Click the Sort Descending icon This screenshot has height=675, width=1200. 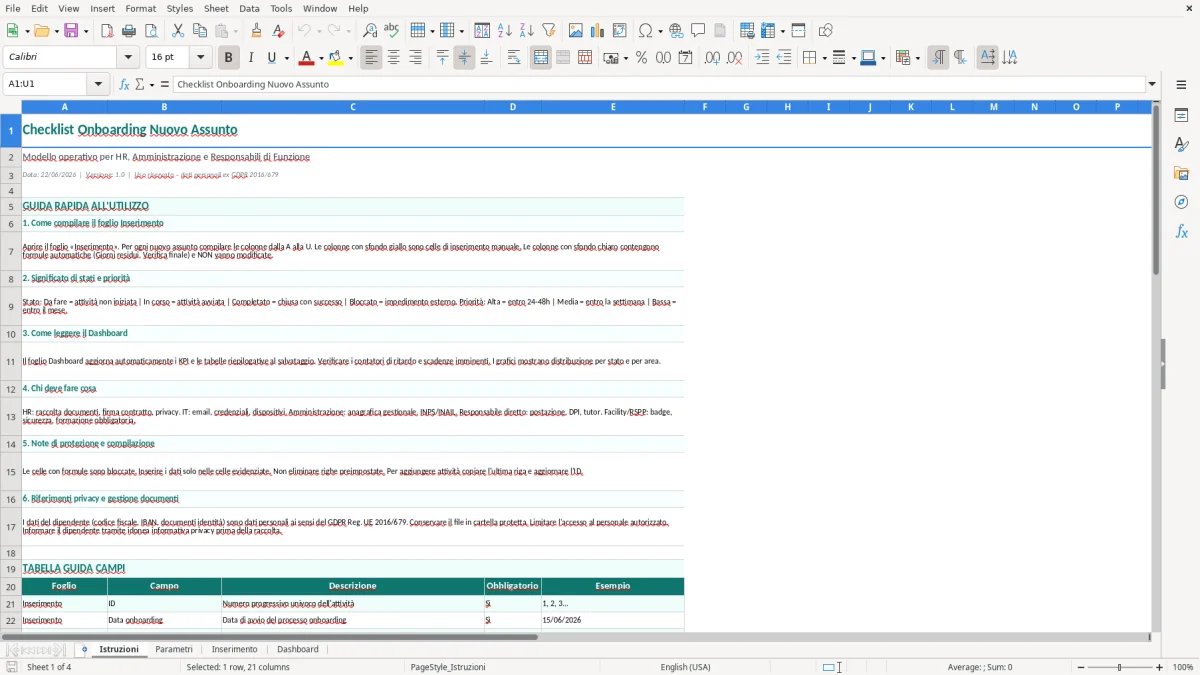pos(527,31)
